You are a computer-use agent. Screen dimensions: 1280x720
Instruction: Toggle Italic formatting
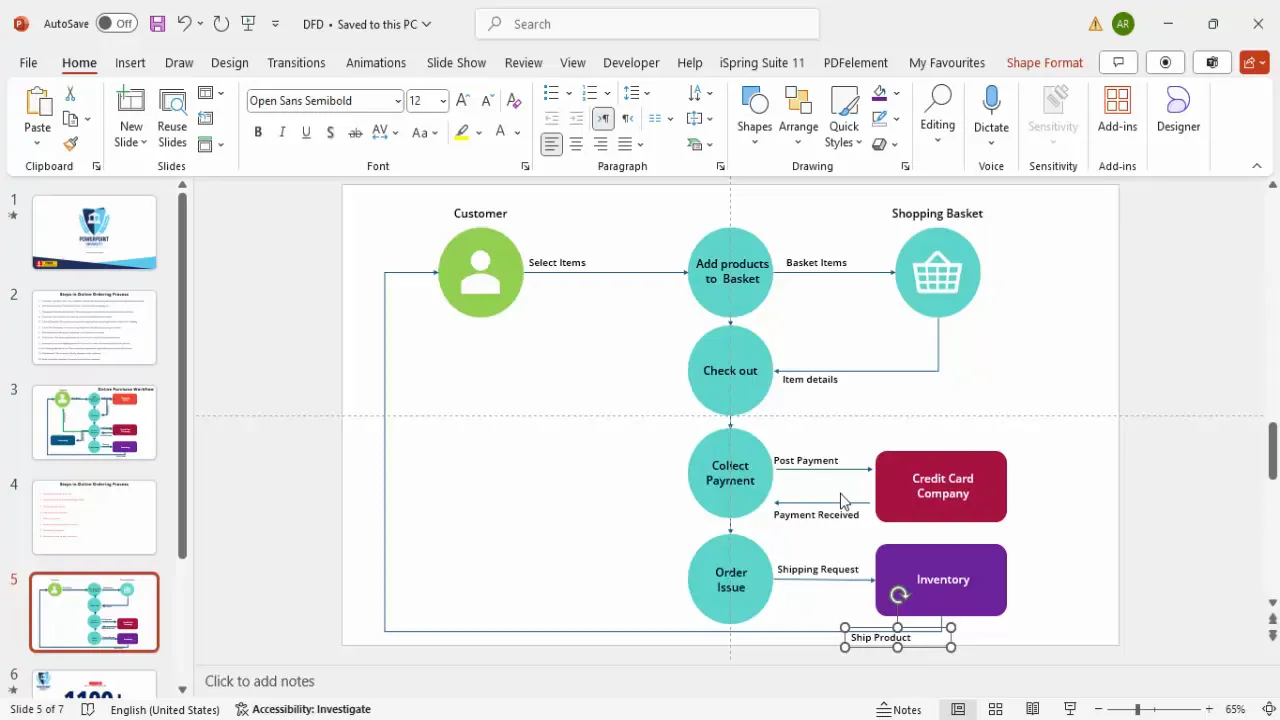(x=282, y=132)
